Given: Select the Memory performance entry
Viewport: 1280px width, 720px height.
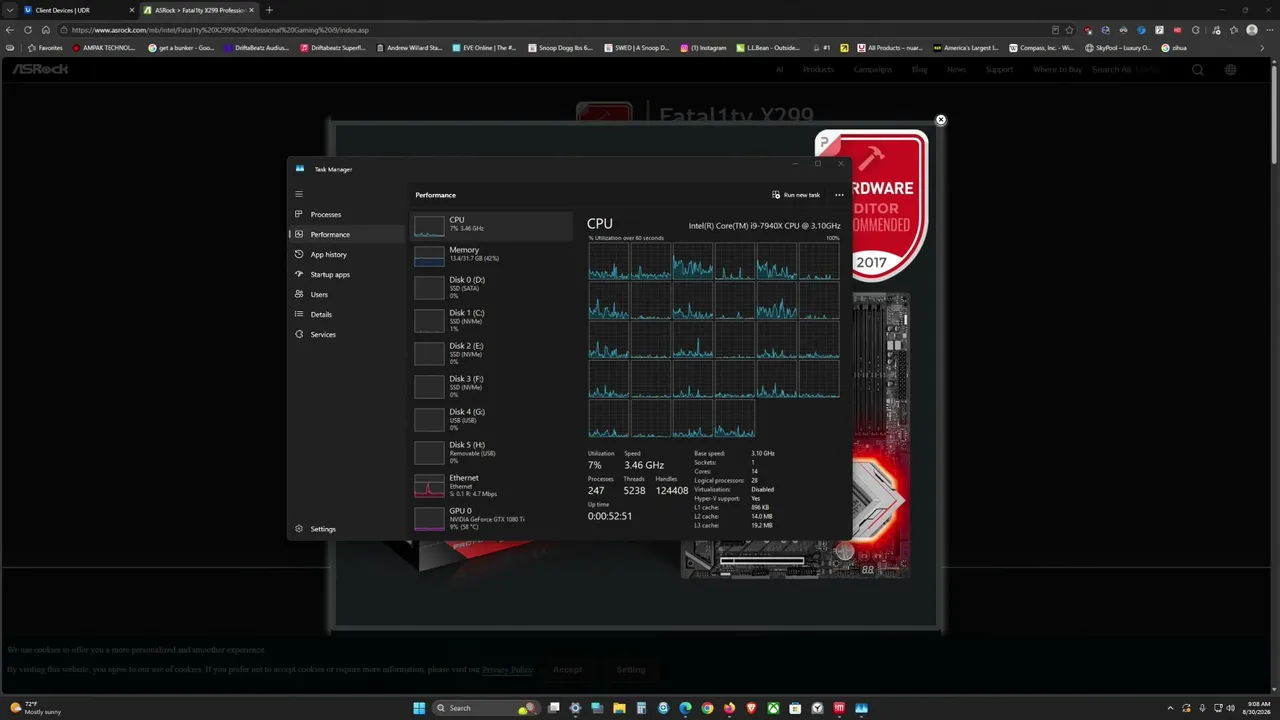Looking at the screenshot, I should click(x=491, y=255).
